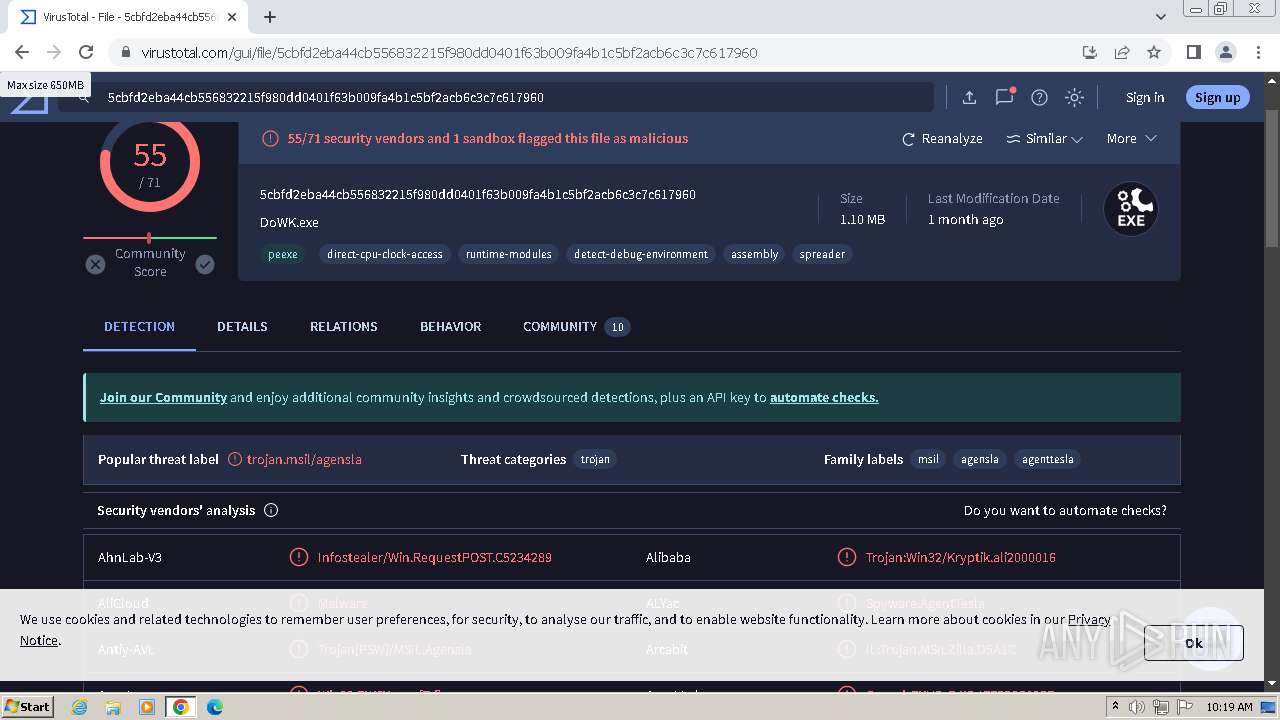Accept cookies with the Ok button

coord(1194,643)
